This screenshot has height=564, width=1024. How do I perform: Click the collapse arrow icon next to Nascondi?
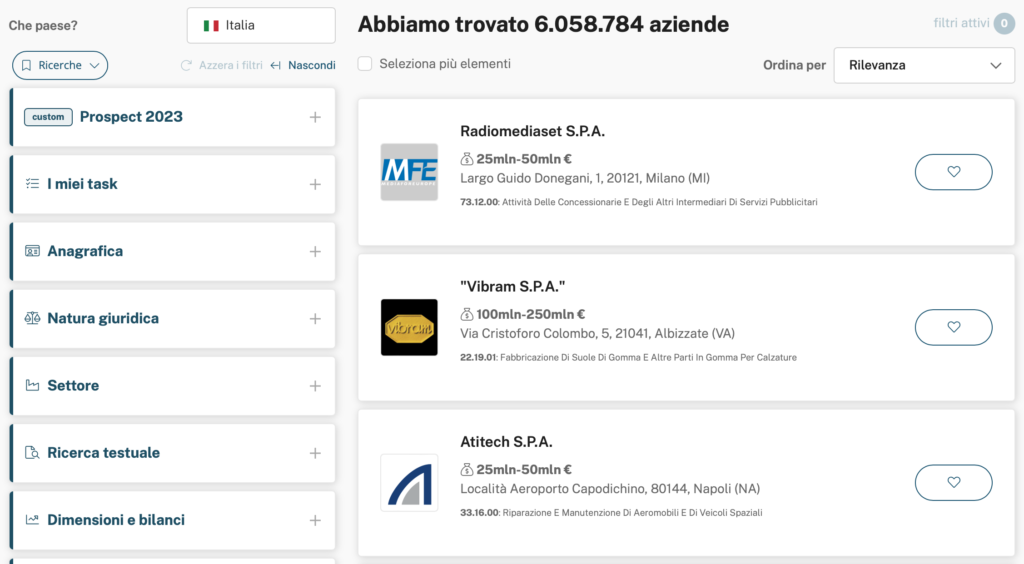pos(276,65)
